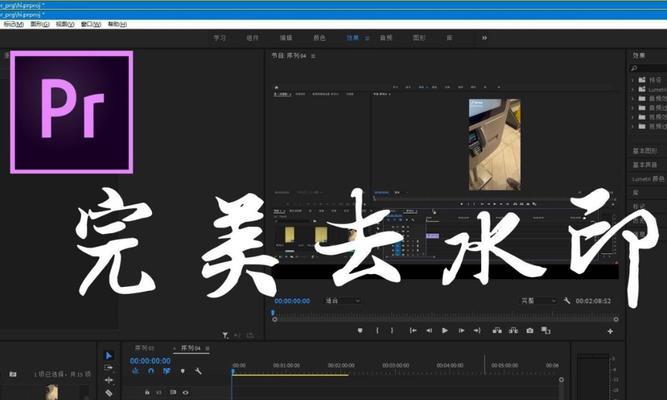Viewport: 667px width, 400px height.
Task: Click the Mark In bracket button
Action: point(377,331)
